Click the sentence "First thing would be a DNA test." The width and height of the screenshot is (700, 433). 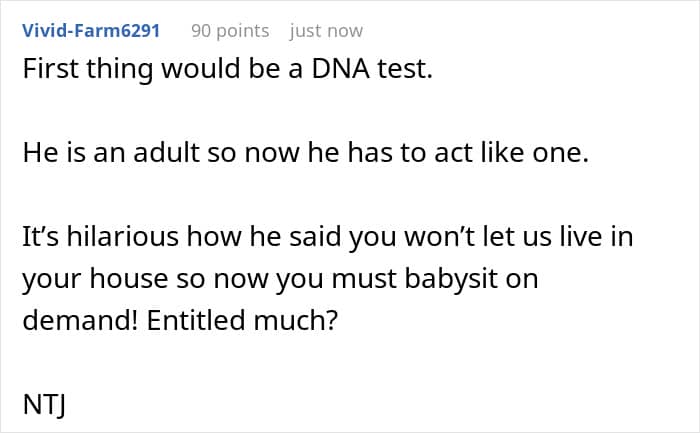tap(227, 74)
